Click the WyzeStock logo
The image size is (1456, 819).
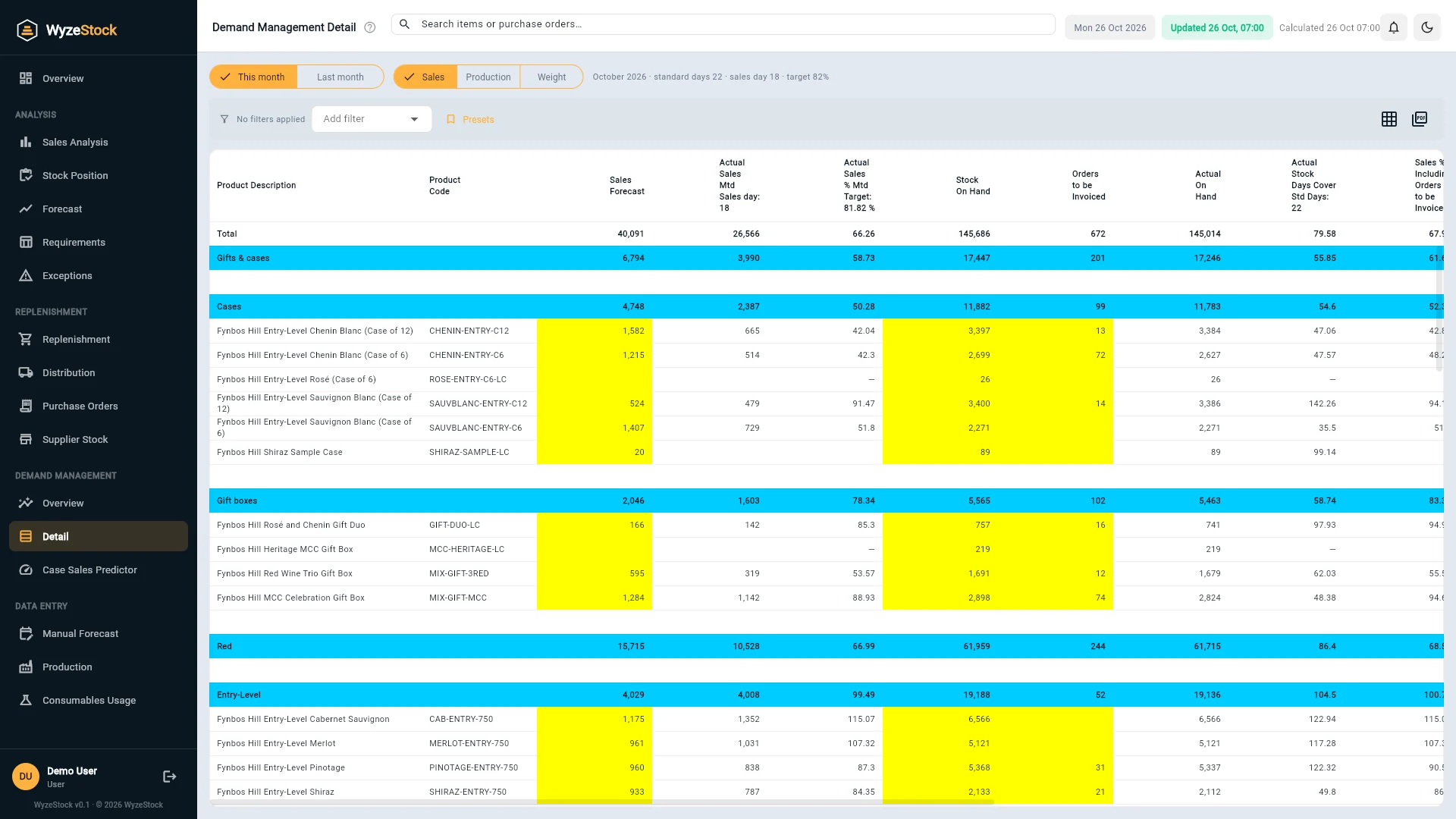point(67,30)
